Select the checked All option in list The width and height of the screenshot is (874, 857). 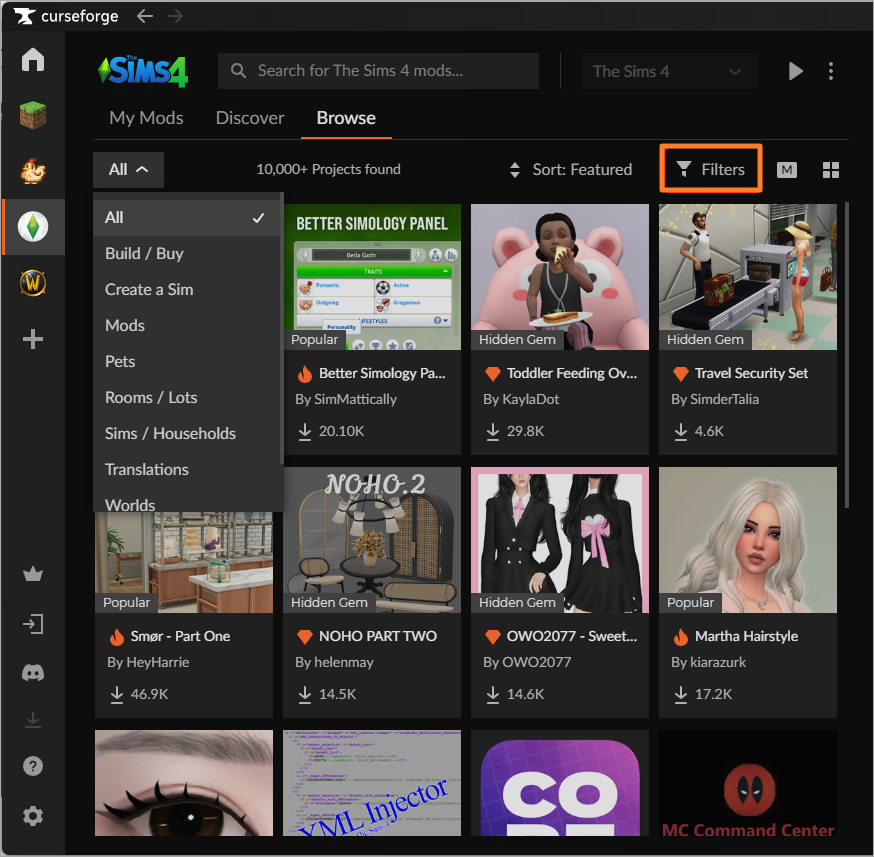pos(186,217)
